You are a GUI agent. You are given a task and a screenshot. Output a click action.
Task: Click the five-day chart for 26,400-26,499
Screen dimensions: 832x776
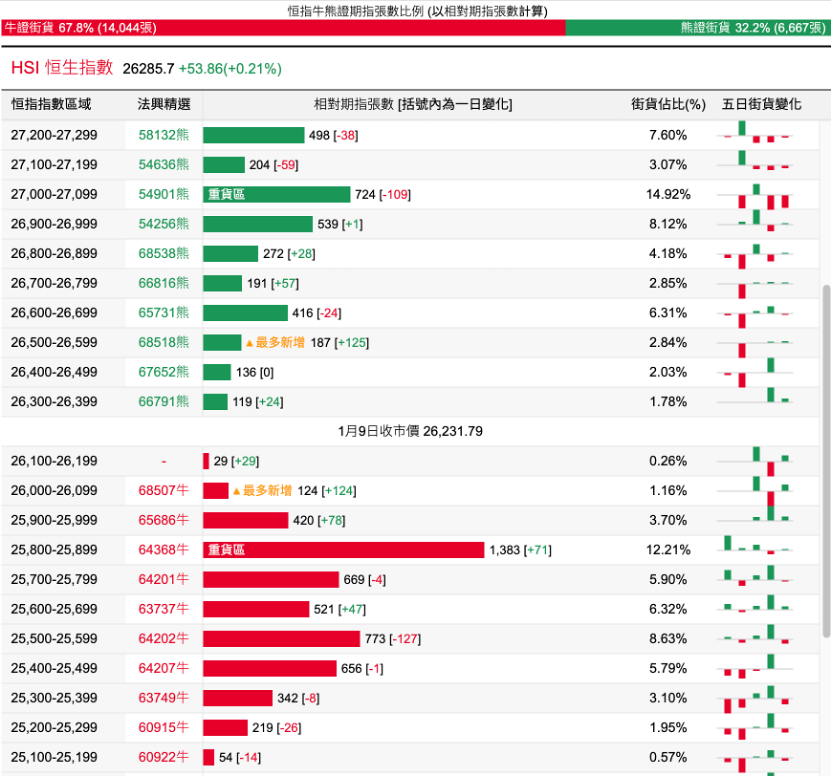(x=756, y=372)
